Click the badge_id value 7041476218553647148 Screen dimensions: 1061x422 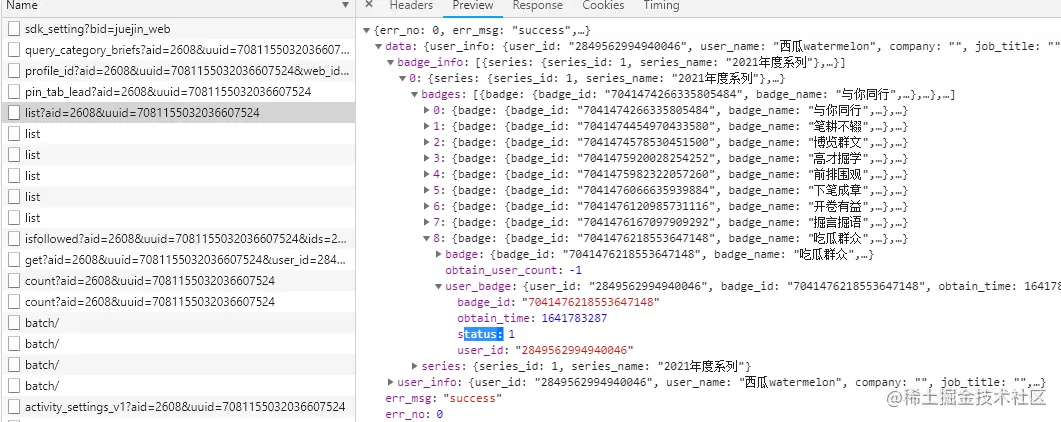[x=593, y=302]
